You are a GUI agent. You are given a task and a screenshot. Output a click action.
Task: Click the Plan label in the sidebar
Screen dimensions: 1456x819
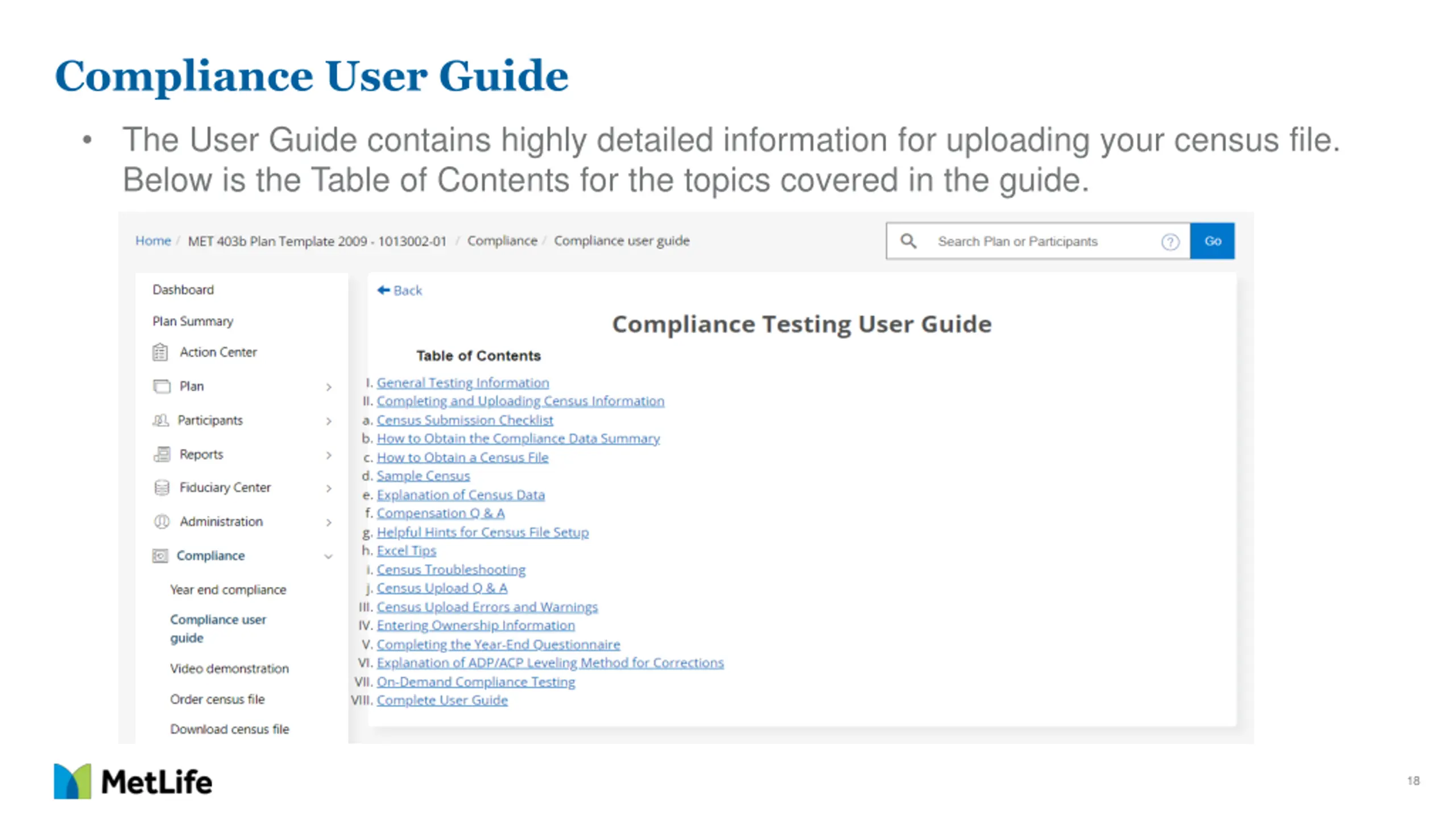click(x=192, y=386)
